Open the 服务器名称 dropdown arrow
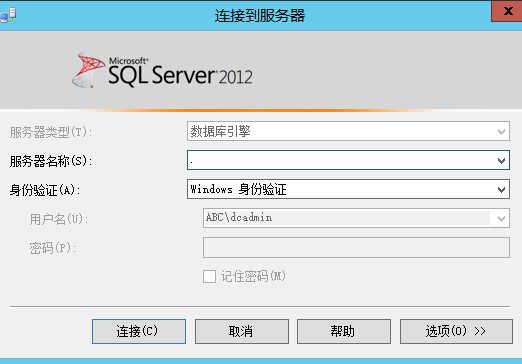Viewport: 522px width, 364px height. 501,161
